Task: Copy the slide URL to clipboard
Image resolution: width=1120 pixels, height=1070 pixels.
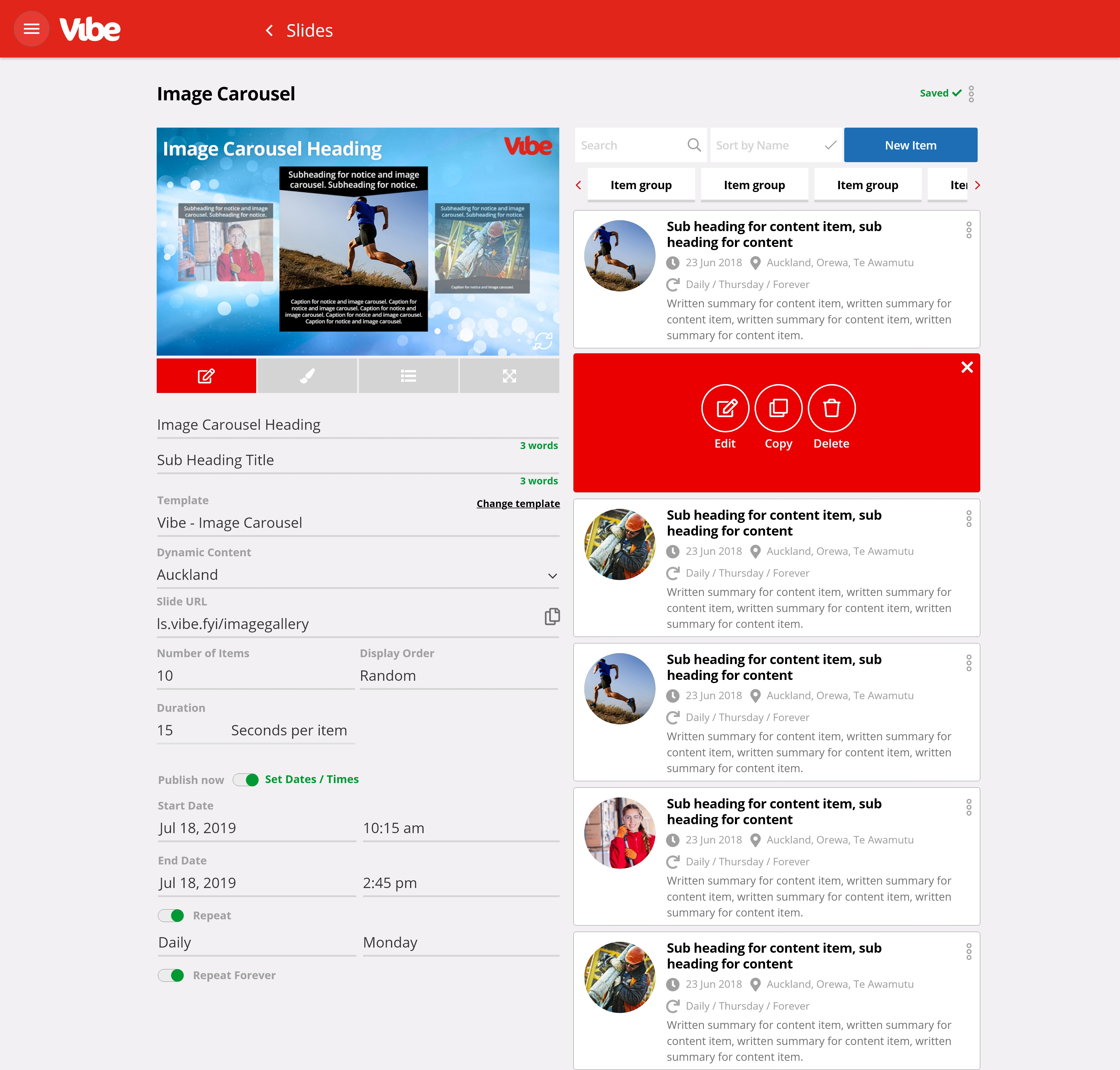Action: [552, 616]
